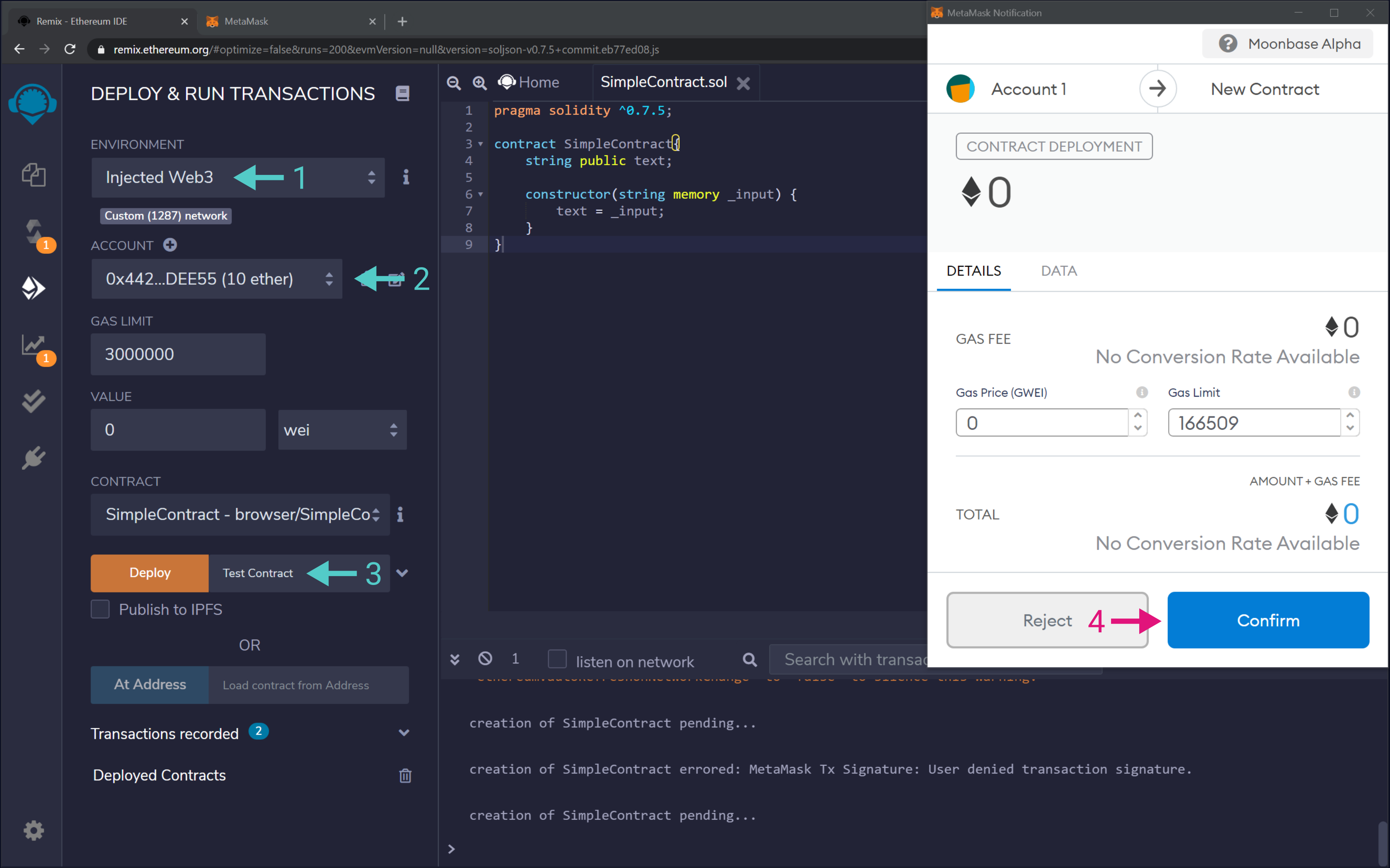Image resolution: width=1390 pixels, height=868 pixels.
Task: Click the Account 1 avatar icon
Action: click(961, 88)
